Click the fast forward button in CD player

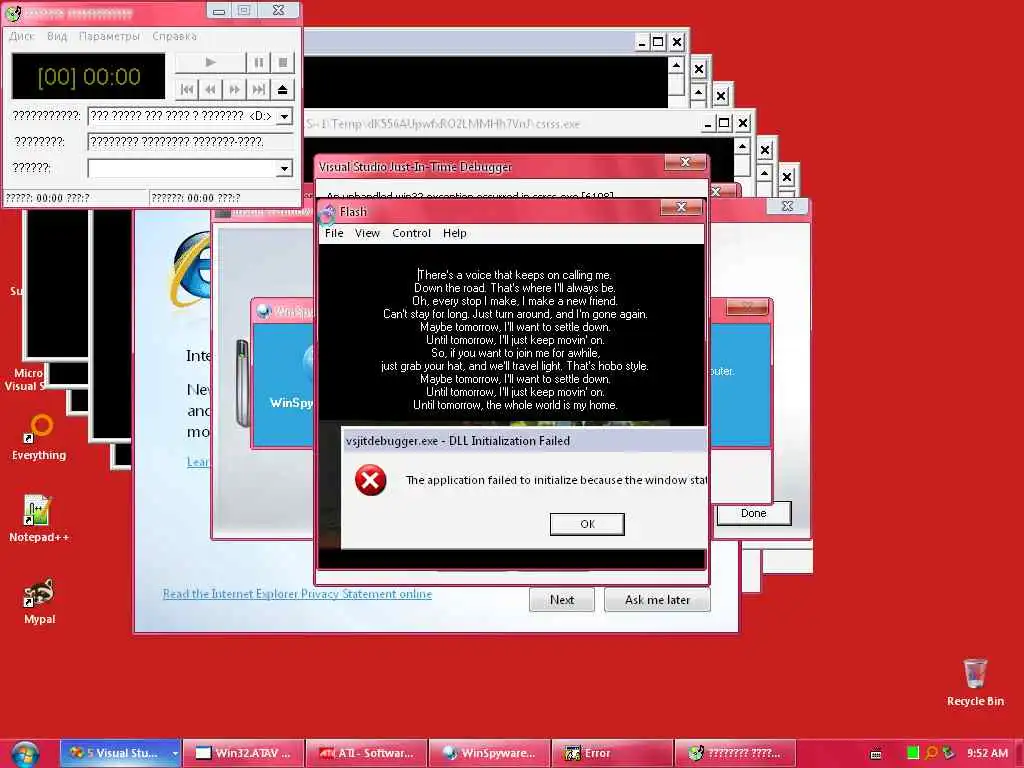pyautogui.click(x=234, y=89)
